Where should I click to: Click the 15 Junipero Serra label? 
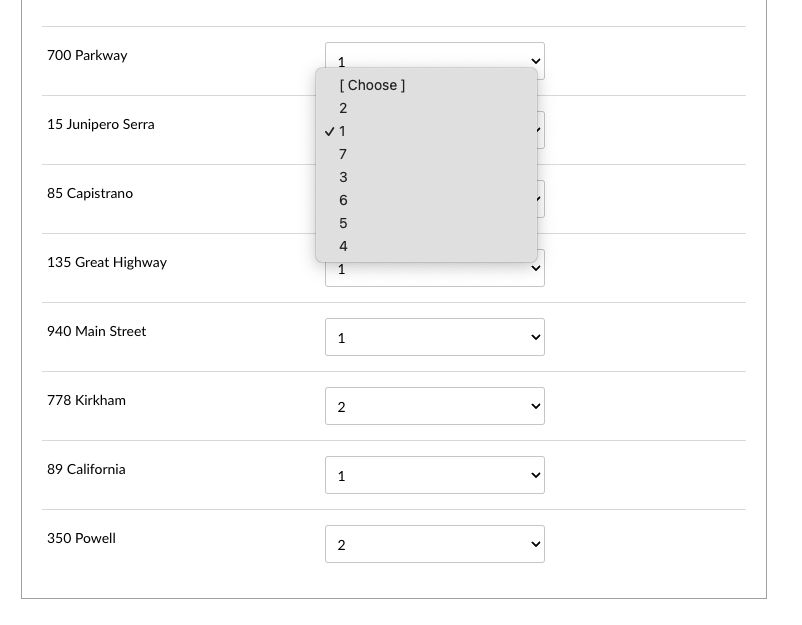[x=100, y=124]
